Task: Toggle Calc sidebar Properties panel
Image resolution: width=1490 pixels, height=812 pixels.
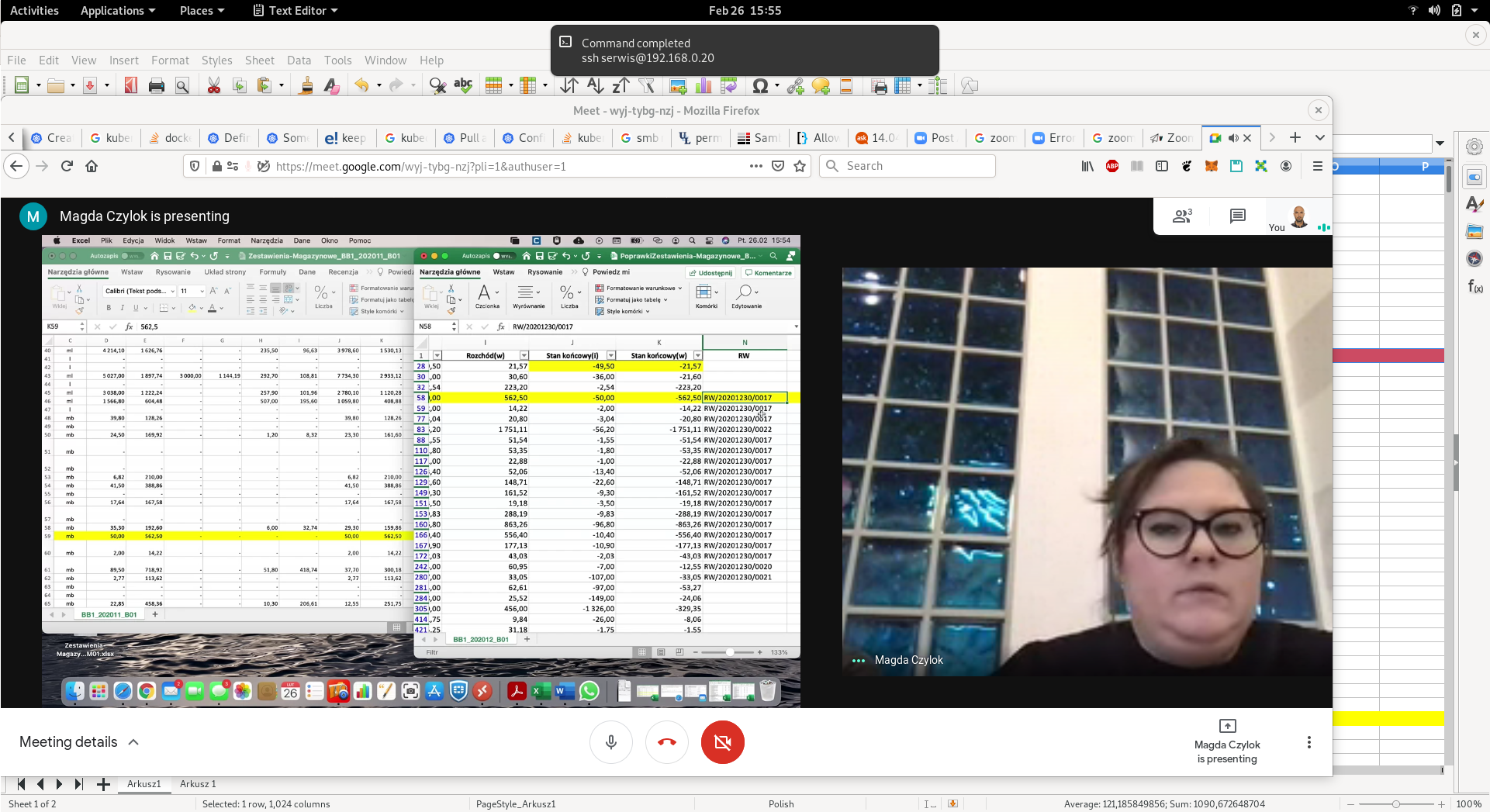Action: click(x=1474, y=178)
